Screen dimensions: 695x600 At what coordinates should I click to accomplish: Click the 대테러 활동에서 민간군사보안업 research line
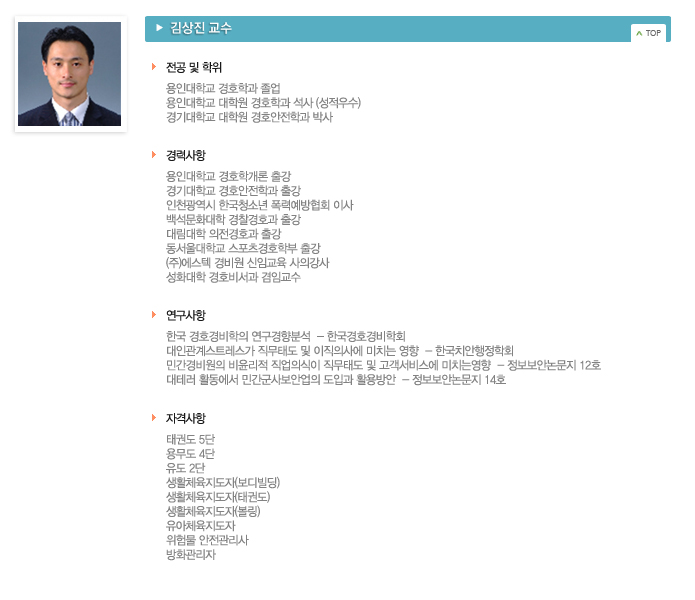click(x=336, y=380)
